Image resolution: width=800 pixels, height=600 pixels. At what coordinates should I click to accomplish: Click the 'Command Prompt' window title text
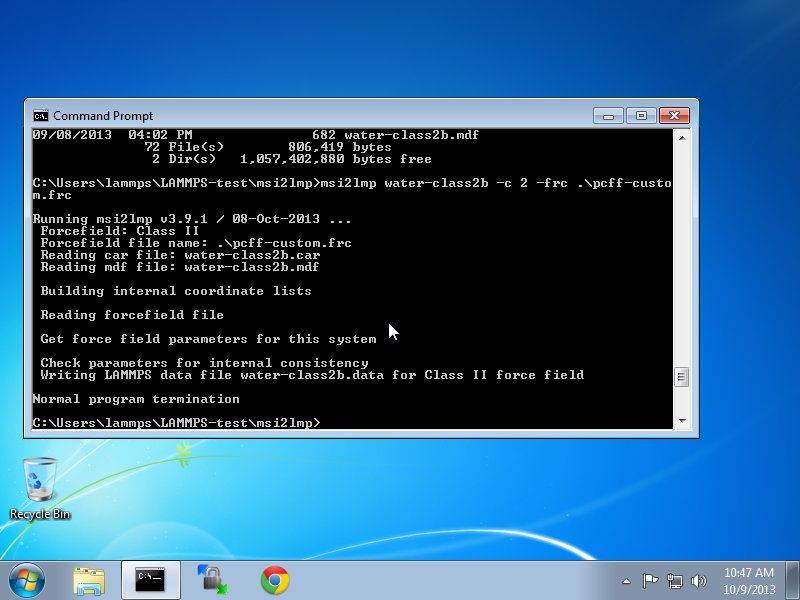tap(103, 116)
